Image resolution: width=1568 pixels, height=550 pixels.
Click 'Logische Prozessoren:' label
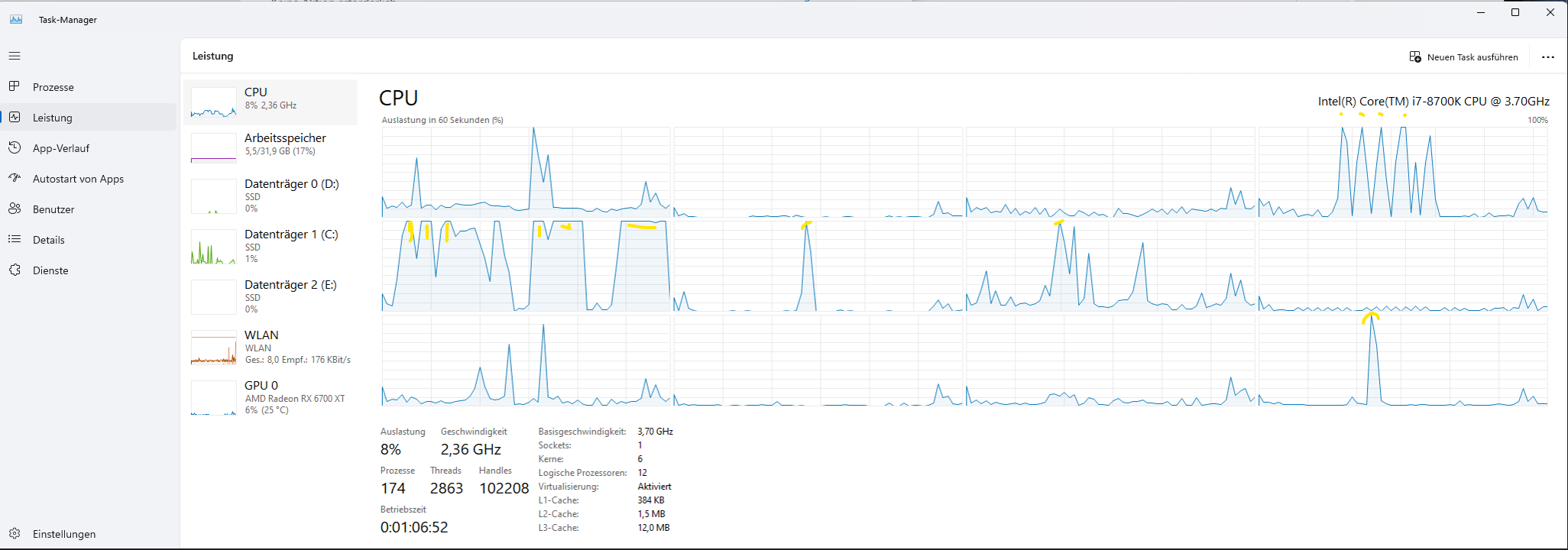coord(582,473)
